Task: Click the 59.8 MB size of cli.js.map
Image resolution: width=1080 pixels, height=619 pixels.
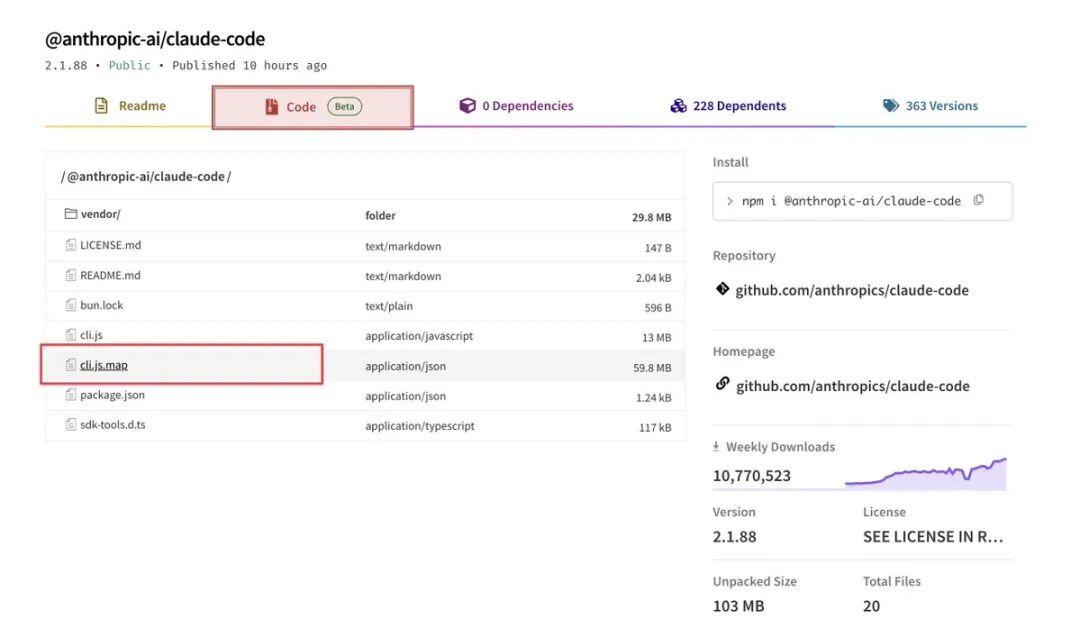Action: coord(652,368)
